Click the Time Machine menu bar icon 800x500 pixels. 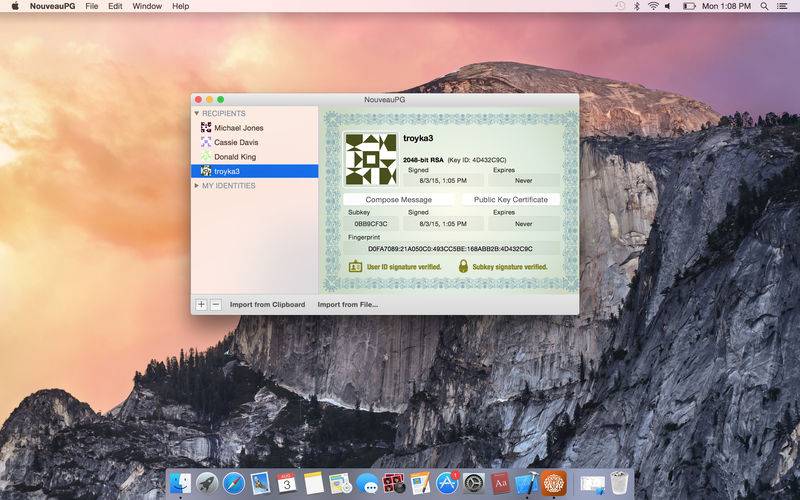tap(620, 6)
